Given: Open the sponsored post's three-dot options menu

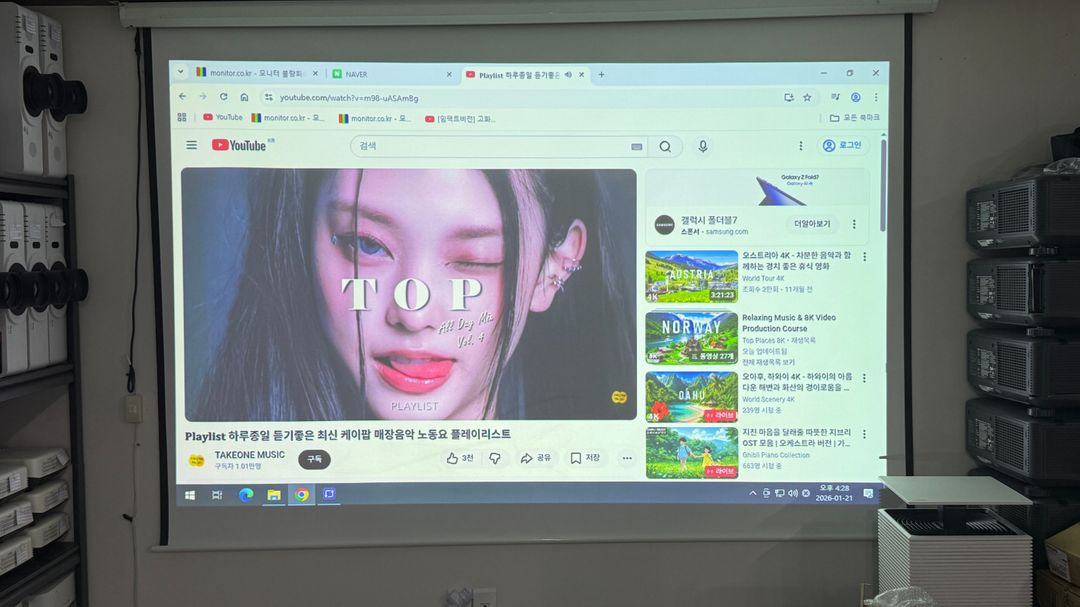Looking at the screenshot, I should pyautogui.click(x=852, y=222).
